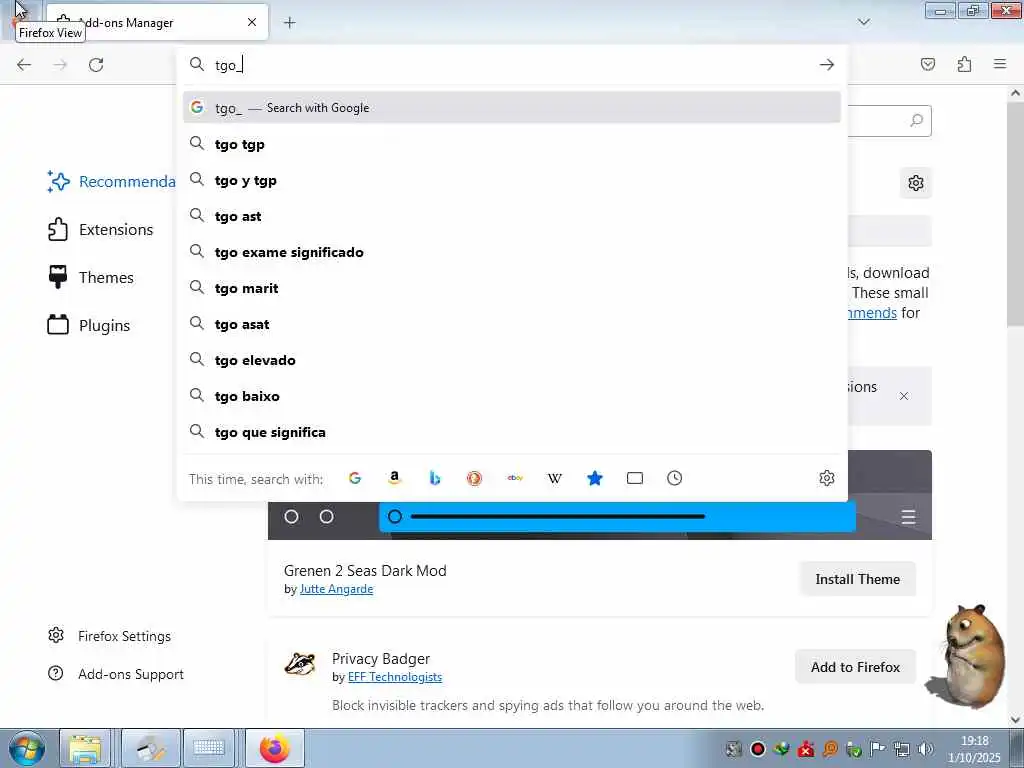Screen dimensions: 1024x768
Task: Open Windows Explorer from the taskbar
Action: 86,748
